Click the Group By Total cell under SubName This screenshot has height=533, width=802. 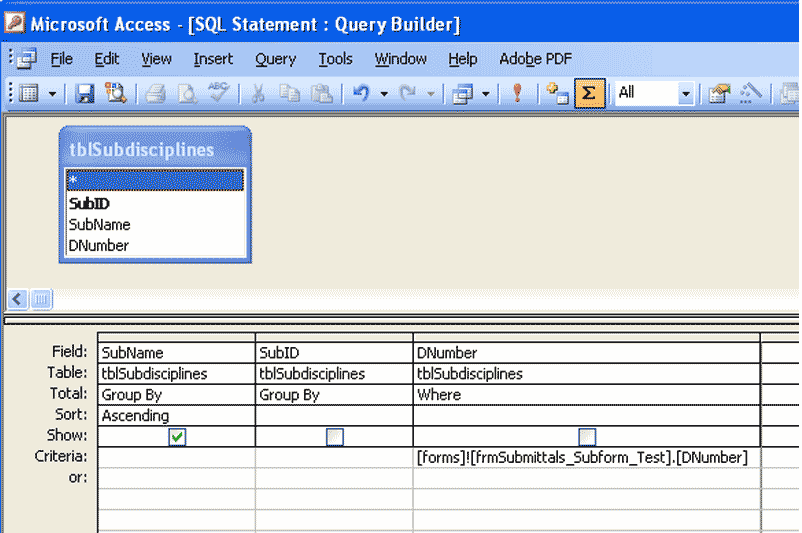176,394
